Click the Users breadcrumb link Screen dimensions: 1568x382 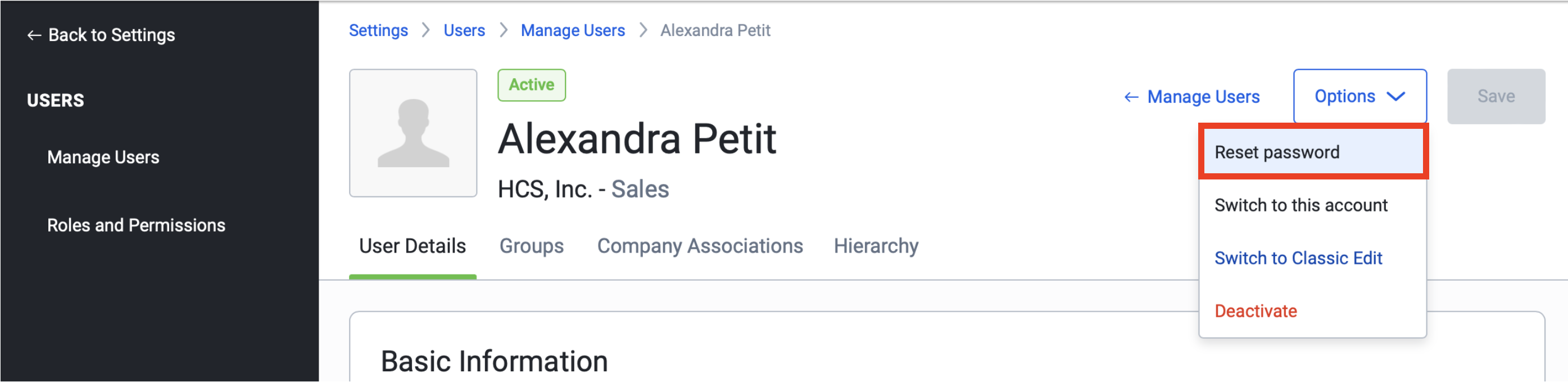(x=464, y=30)
